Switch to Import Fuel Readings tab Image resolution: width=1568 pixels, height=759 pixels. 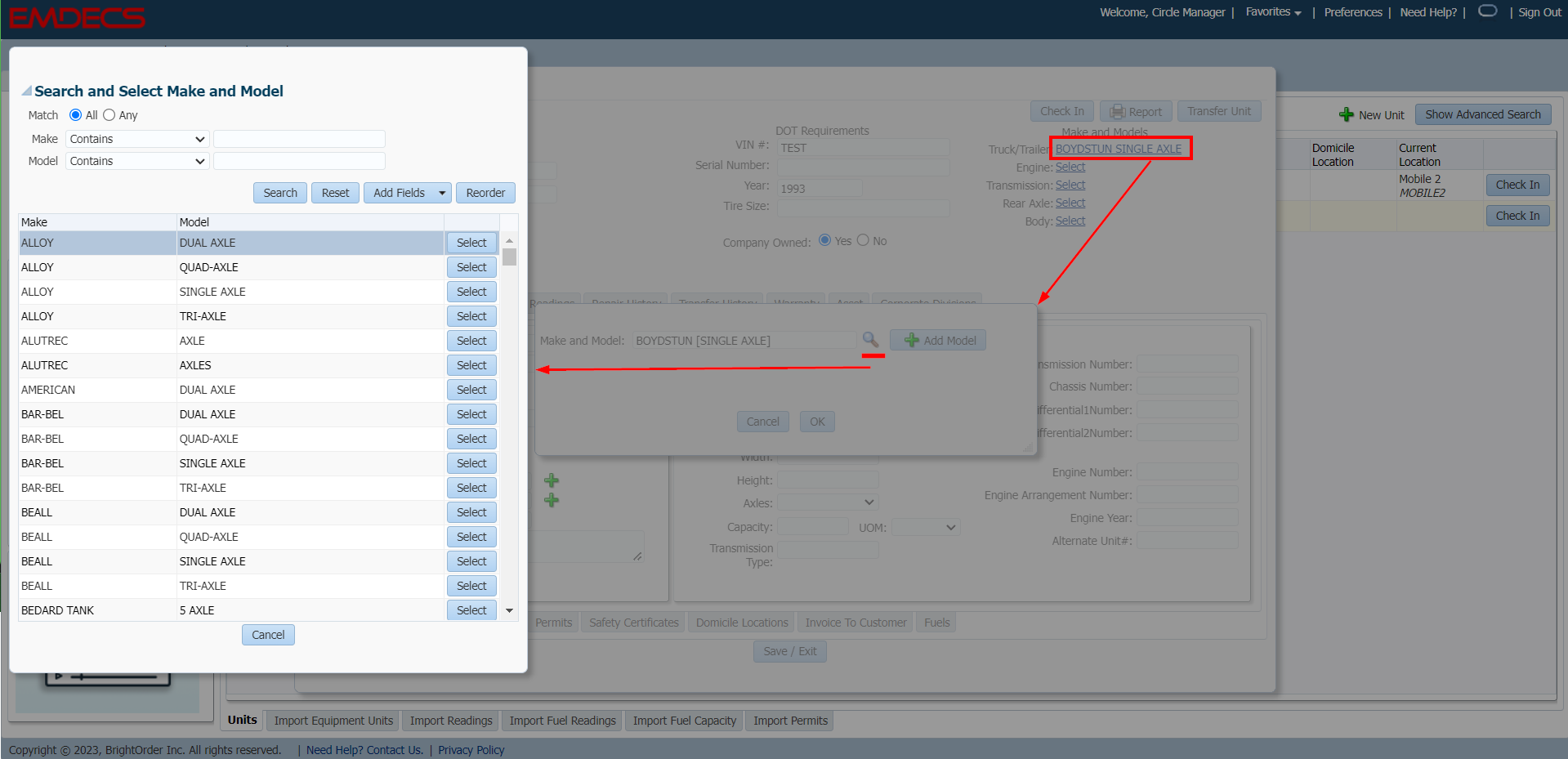click(x=562, y=721)
